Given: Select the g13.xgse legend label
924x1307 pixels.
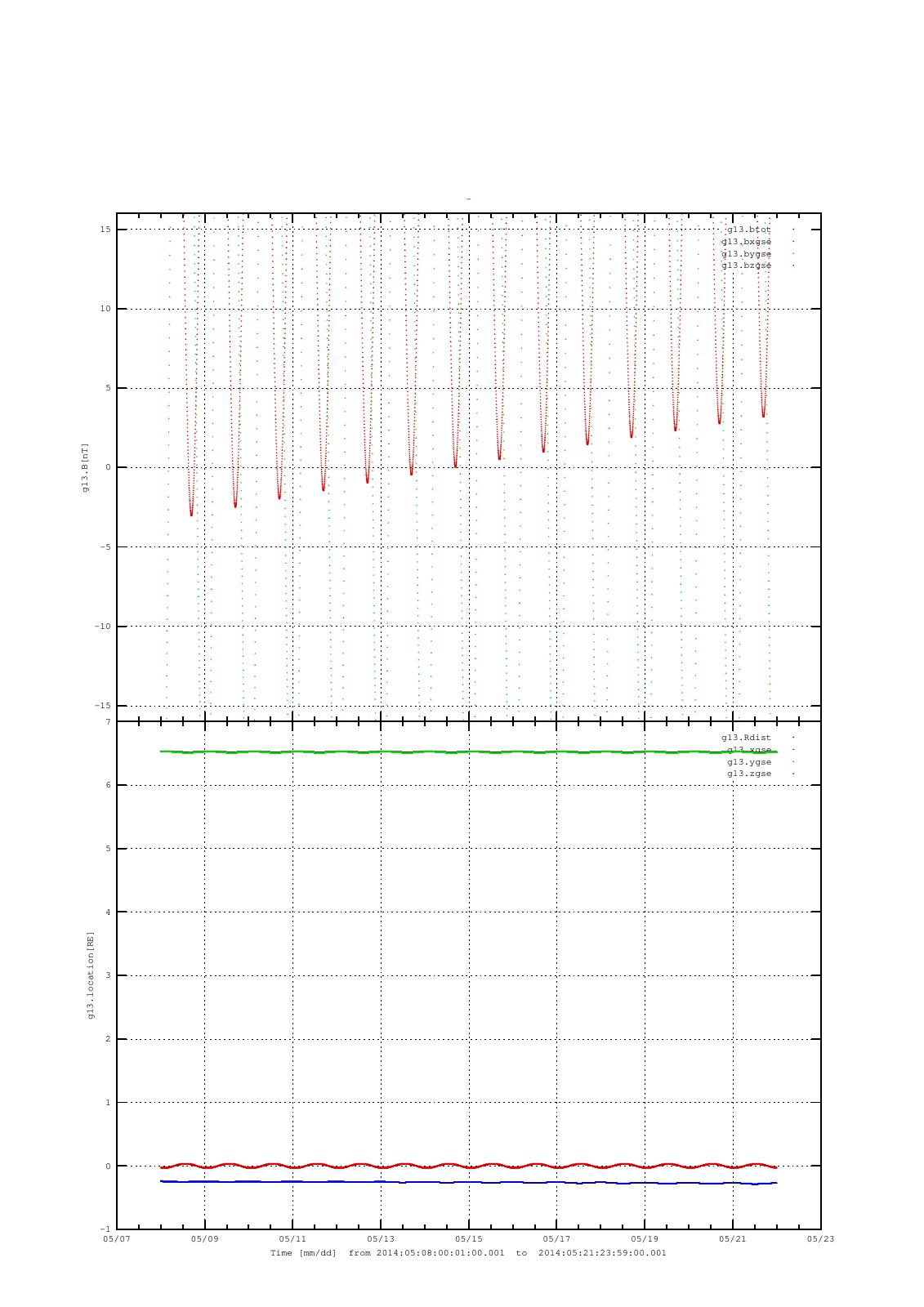Looking at the screenshot, I should 749,750.
